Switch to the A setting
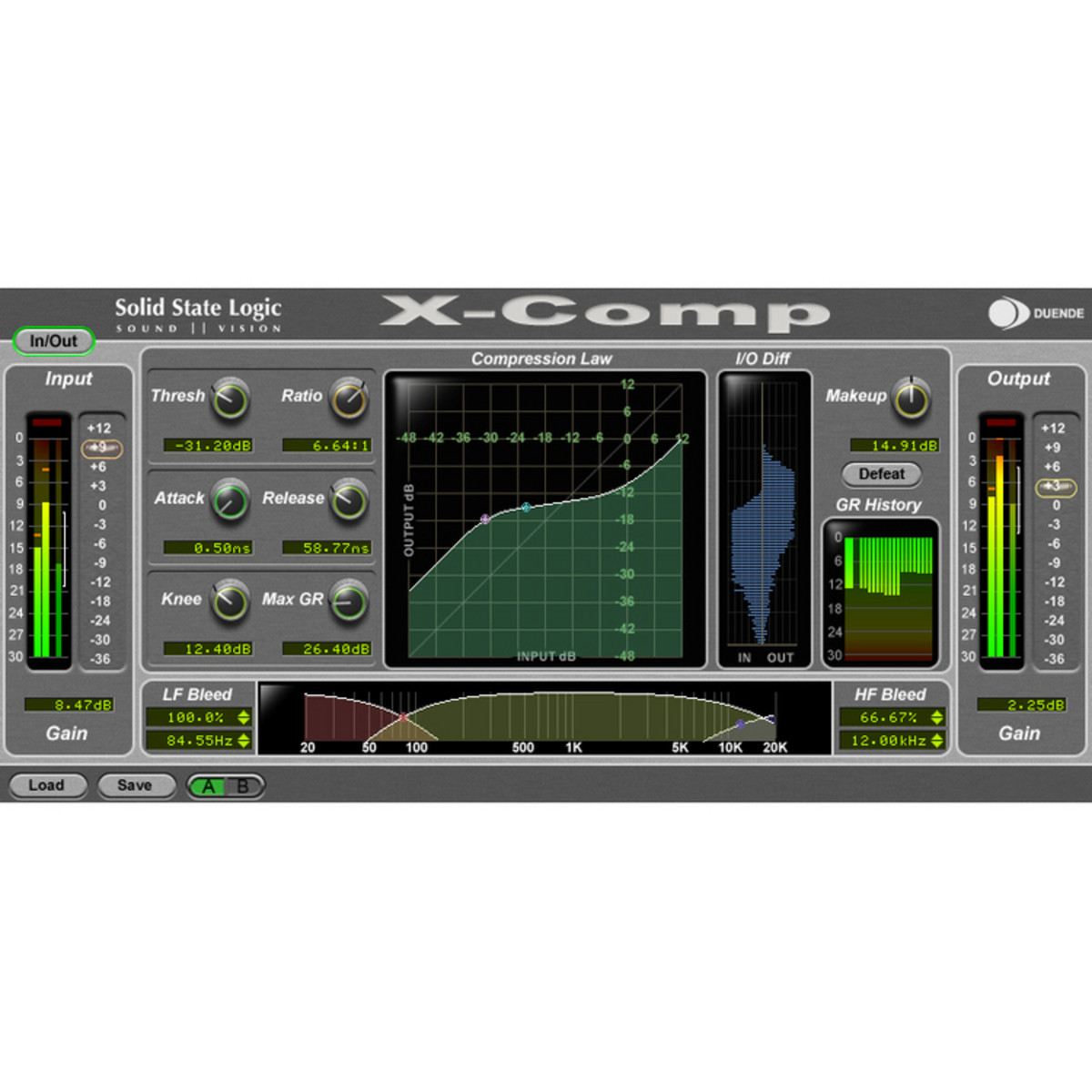1092x1092 pixels. coord(208,786)
